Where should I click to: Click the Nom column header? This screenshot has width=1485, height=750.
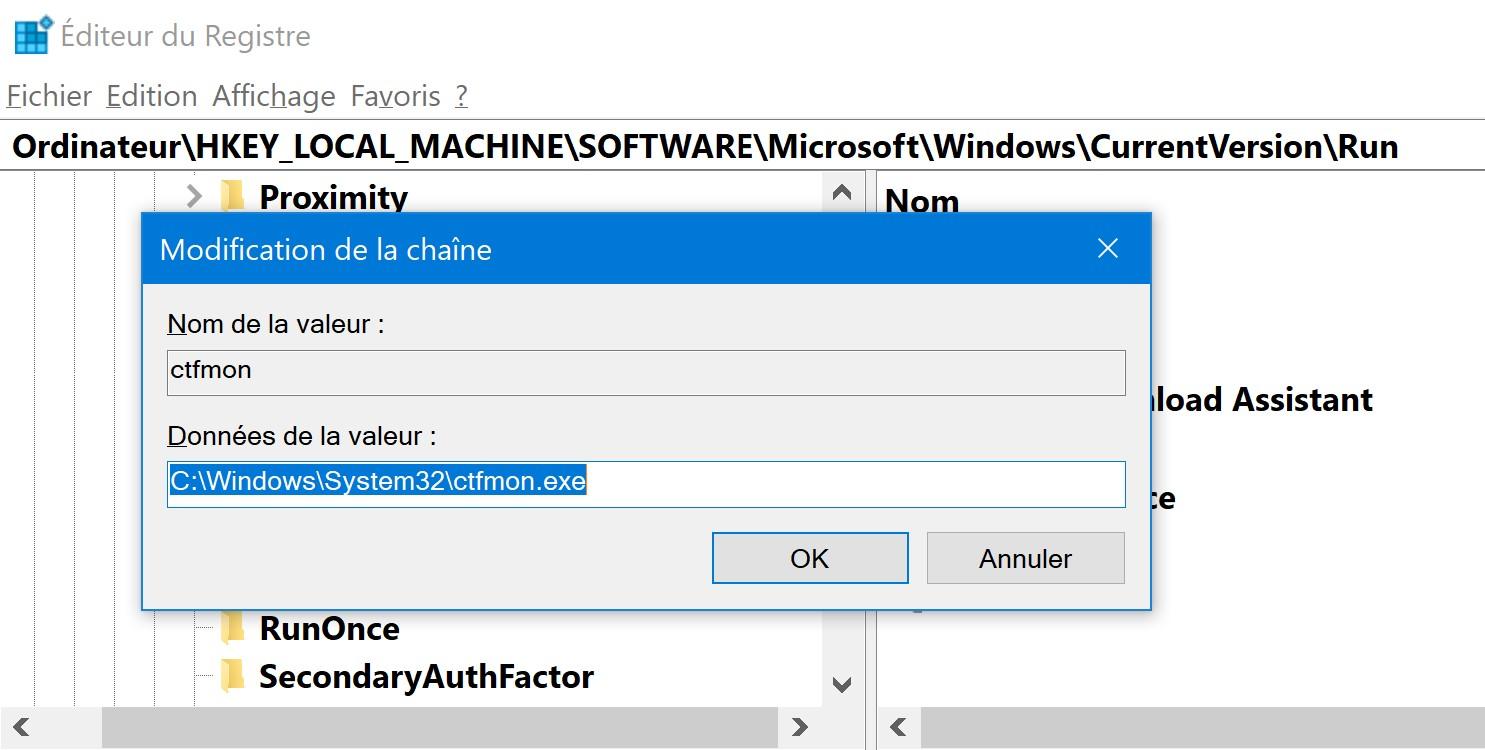click(922, 201)
